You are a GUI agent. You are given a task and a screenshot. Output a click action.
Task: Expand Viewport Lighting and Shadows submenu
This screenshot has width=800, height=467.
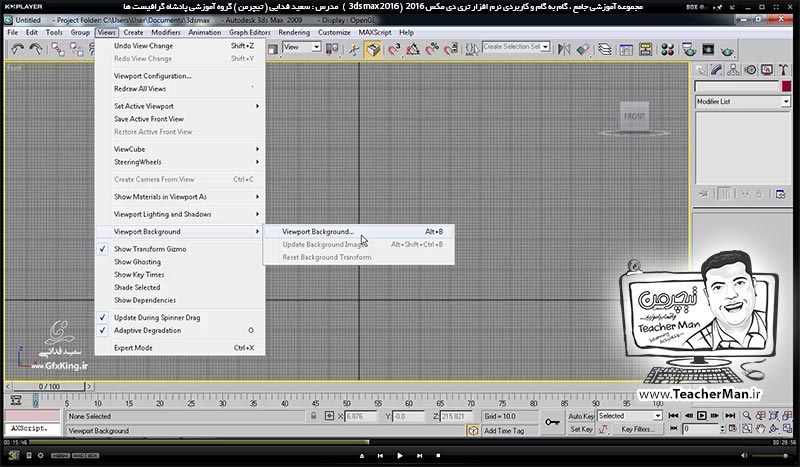(x=181, y=214)
